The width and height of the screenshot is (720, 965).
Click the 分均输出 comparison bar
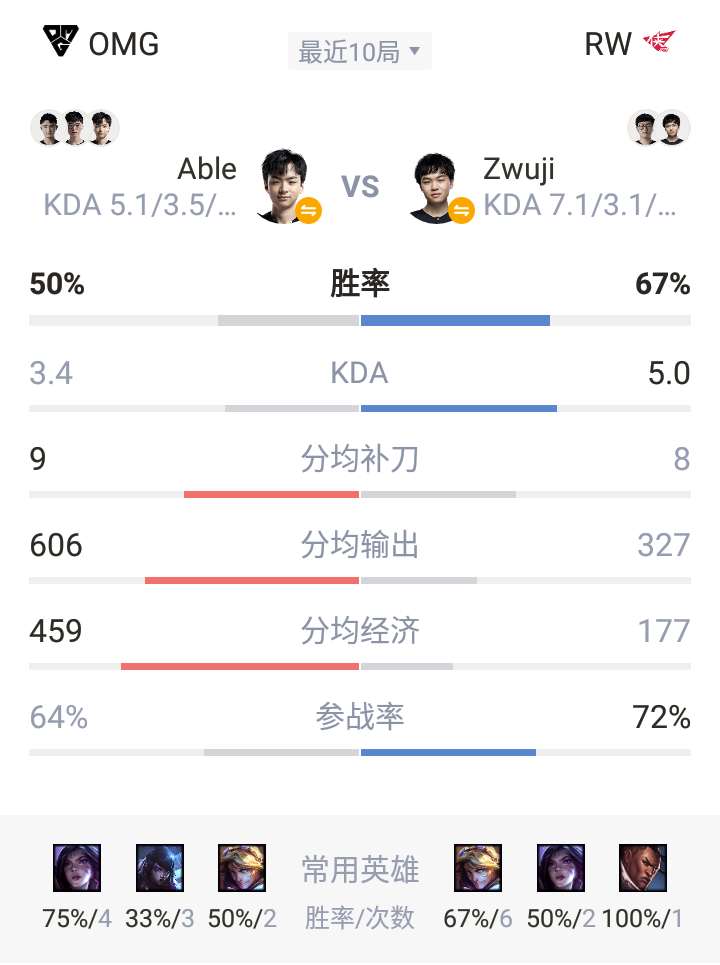pyautogui.click(x=359, y=580)
